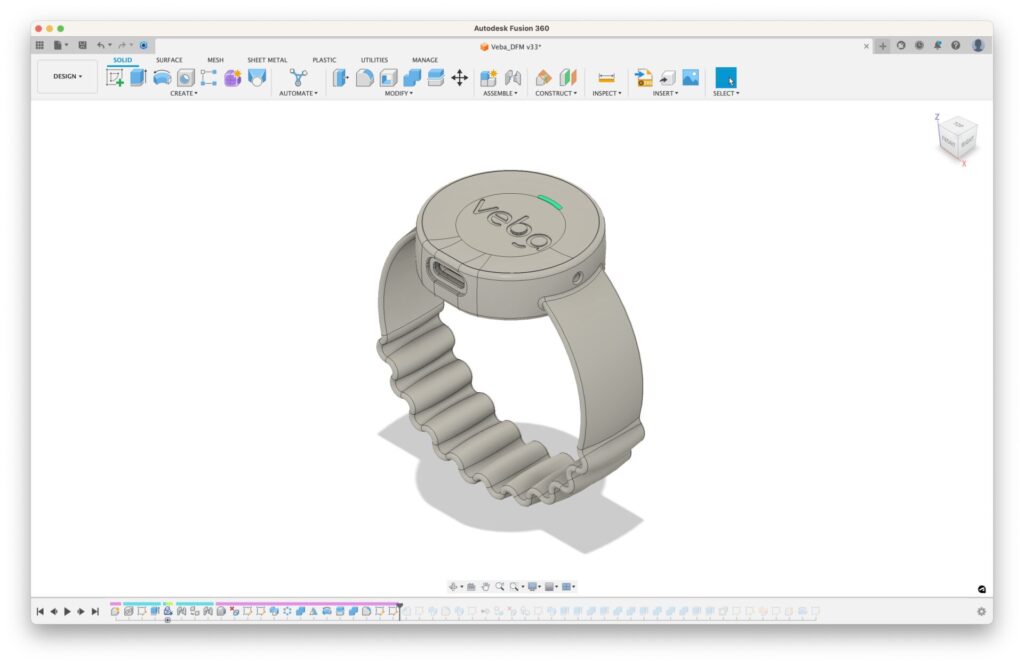The image size is (1024, 665).
Task: Choose the Offset Plane tool
Action: pyautogui.click(x=543, y=78)
